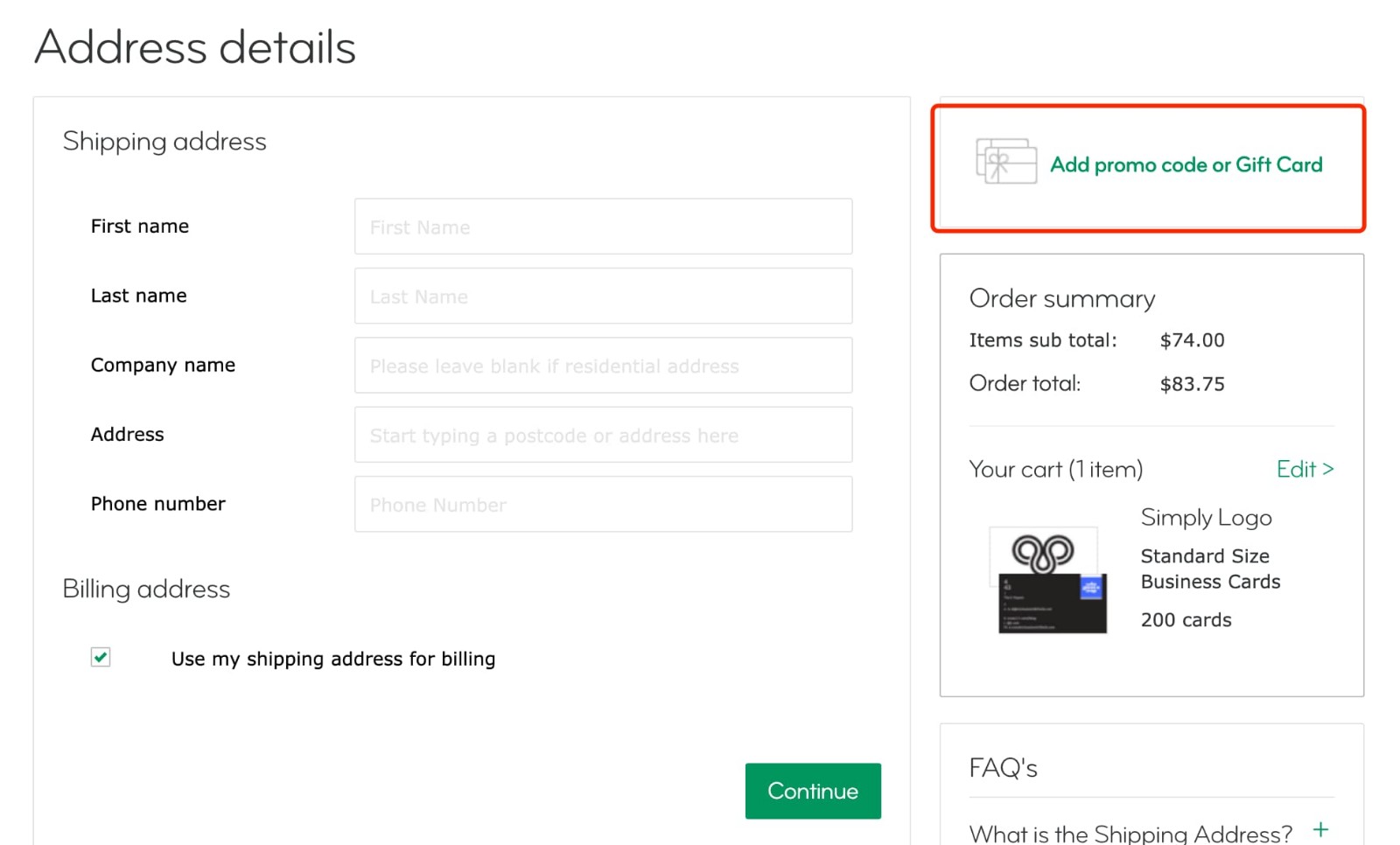The width and height of the screenshot is (1400, 845).
Task: Click the Shipping address section heading
Action: click(x=164, y=141)
